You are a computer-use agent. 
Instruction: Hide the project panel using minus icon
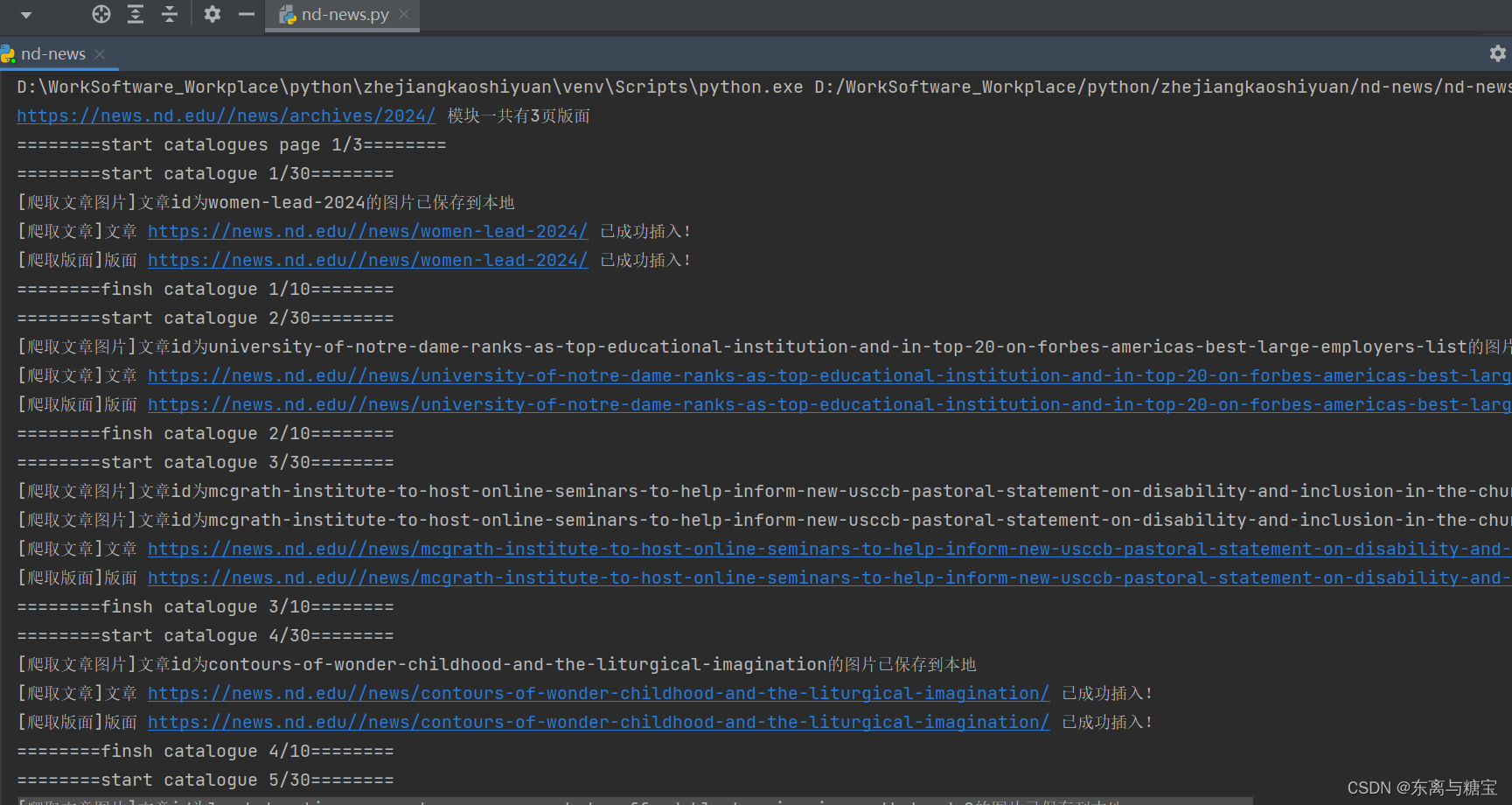click(247, 14)
